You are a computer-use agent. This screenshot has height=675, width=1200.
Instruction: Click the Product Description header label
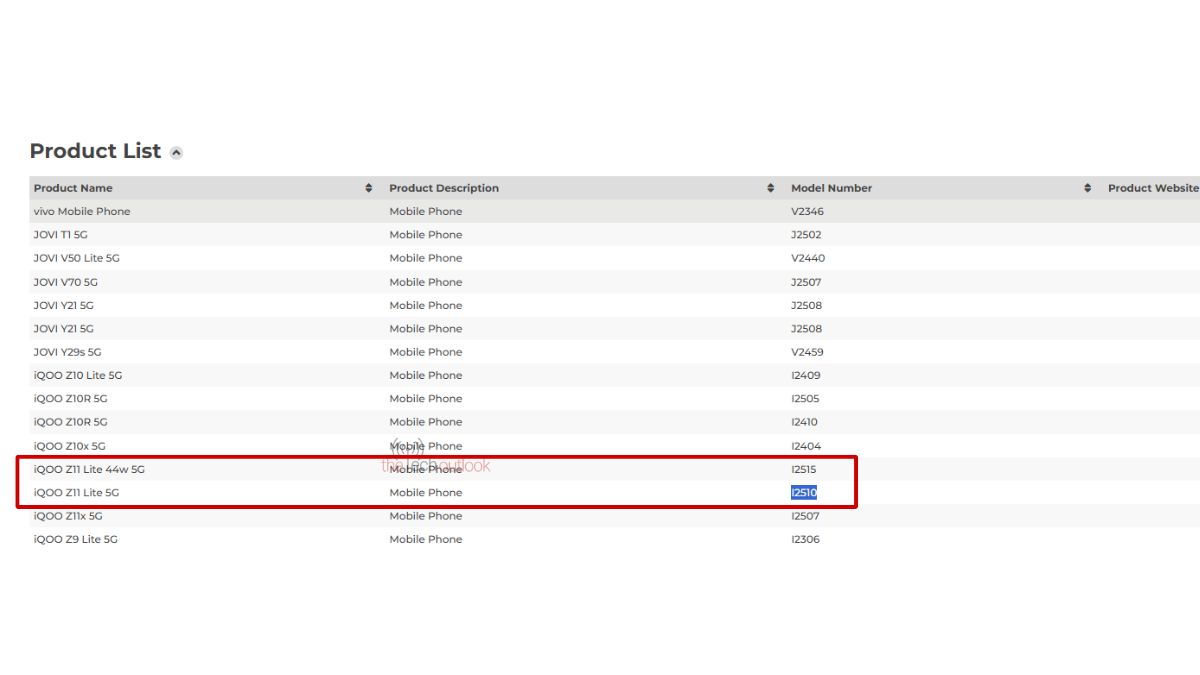pos(444,188)
